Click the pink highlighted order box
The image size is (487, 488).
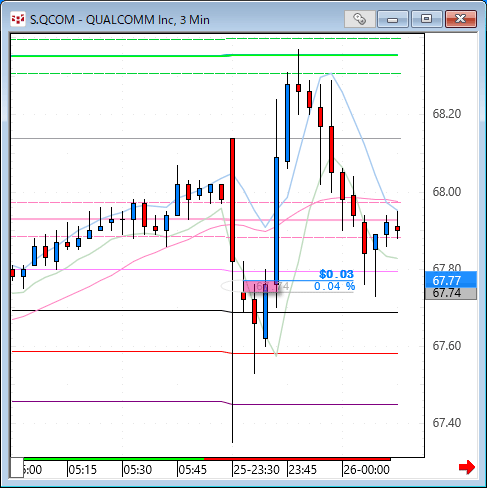pos(261,286)
